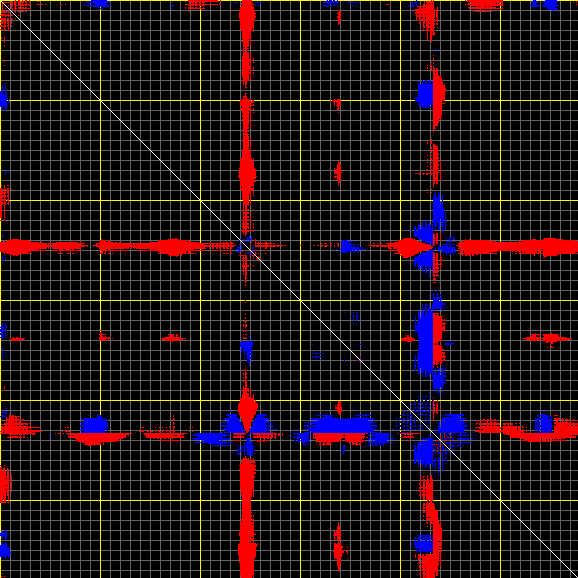Select the blue petal above the right-pointing red arrowhead

[x=424, y=233]
